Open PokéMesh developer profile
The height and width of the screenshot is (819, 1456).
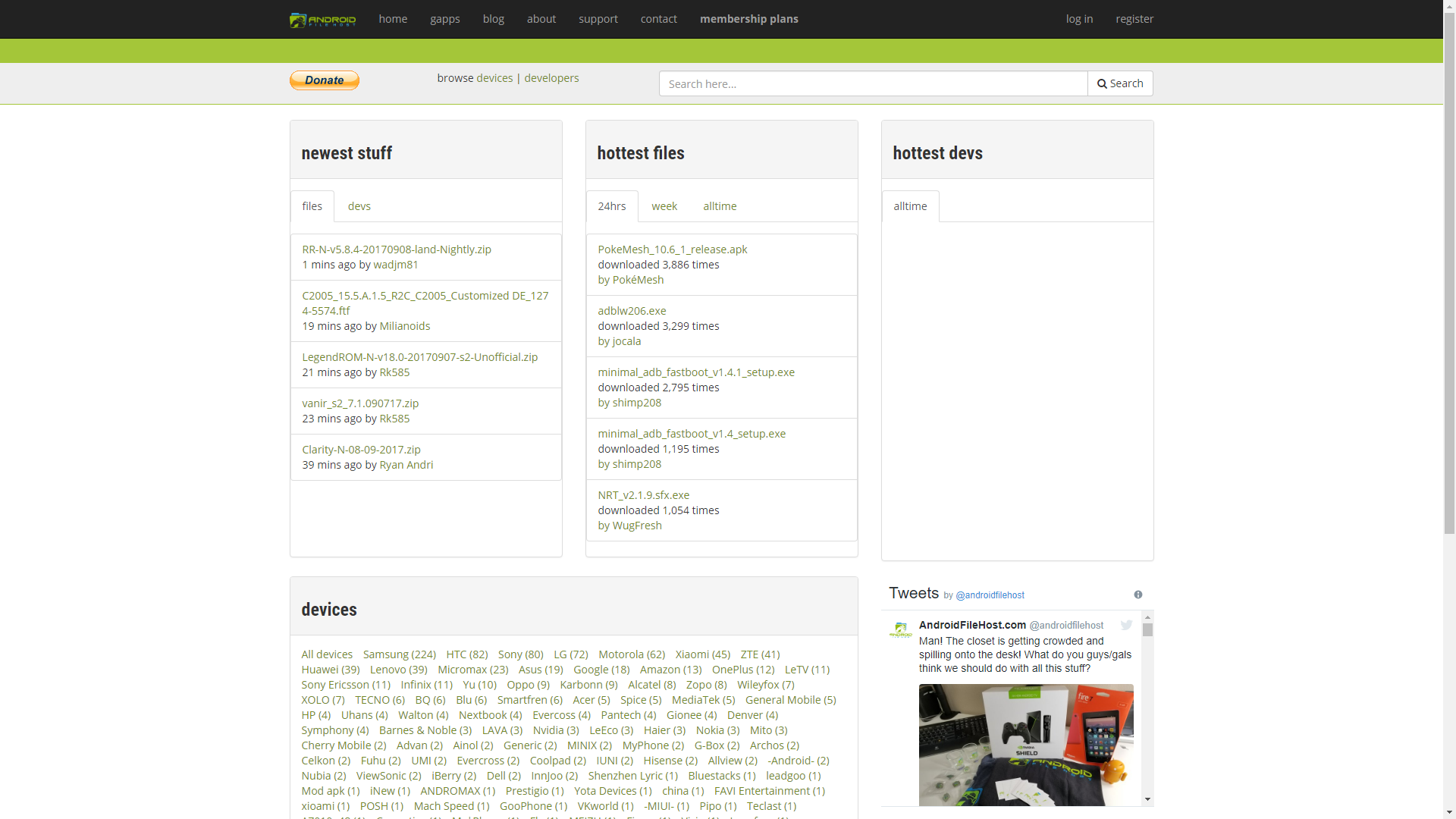pyautogui.click(x=638, y=280)
